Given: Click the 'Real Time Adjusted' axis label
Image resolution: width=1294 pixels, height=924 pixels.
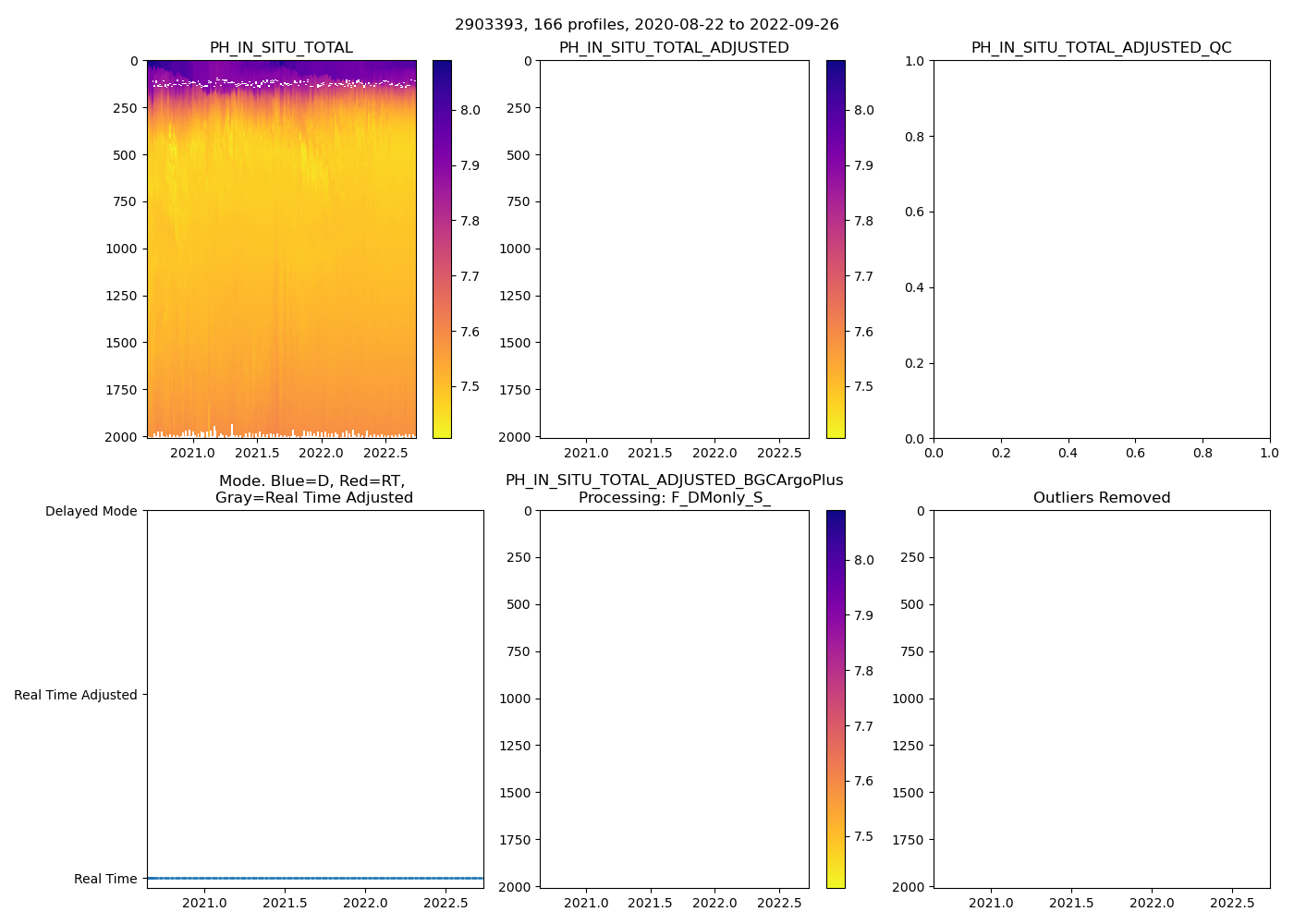Looking at the screenshot, I should (x=75, y=695).
